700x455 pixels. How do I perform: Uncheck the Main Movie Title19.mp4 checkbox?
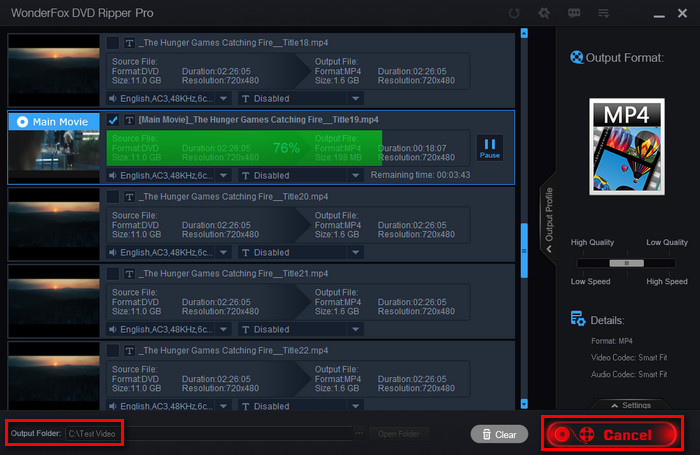(x=113, y=120)
